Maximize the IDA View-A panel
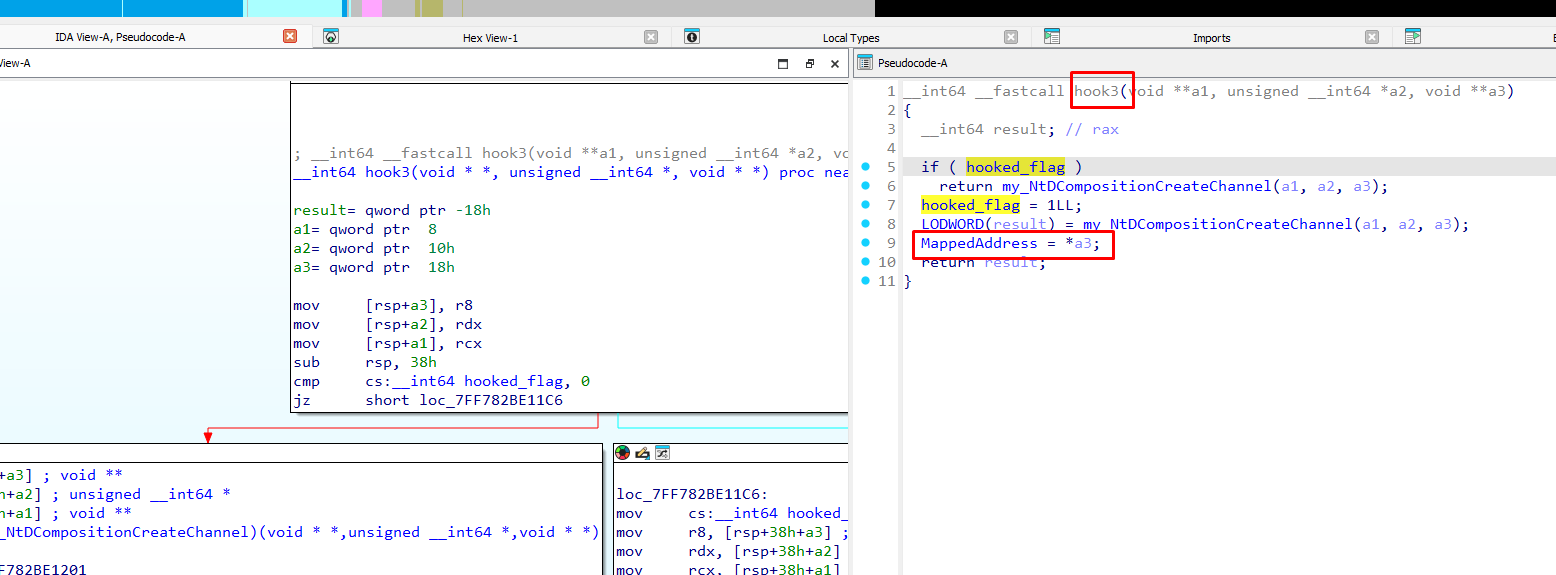1556x575 pixels. pyautogui.click(x=783, y=63)
